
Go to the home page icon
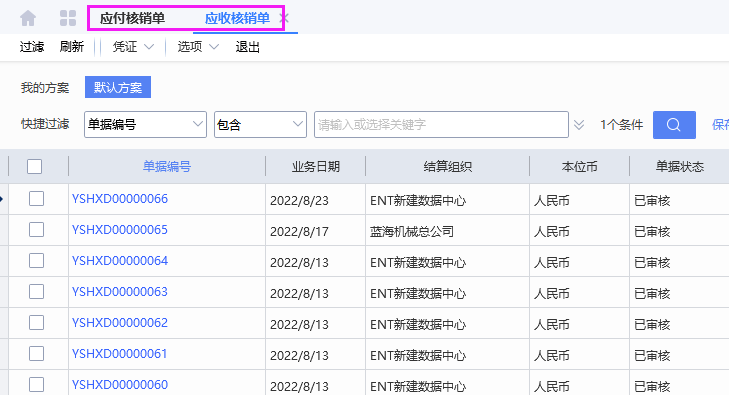click(x=28, y=18)
